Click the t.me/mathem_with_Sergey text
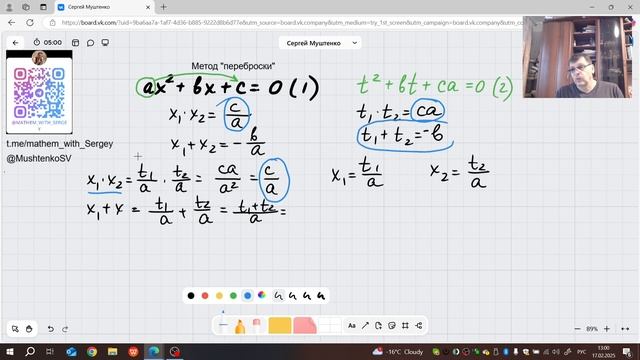 coord(60,144)
